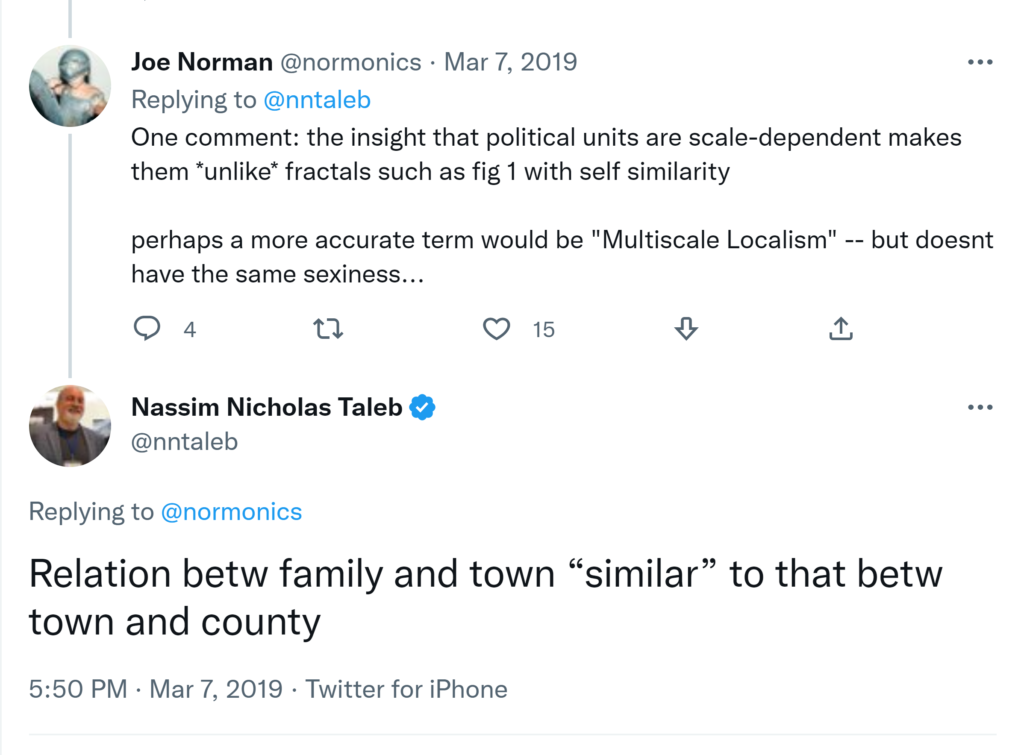
Task: Click the 5:50 PM timestamp
Action: coord(78,689)
